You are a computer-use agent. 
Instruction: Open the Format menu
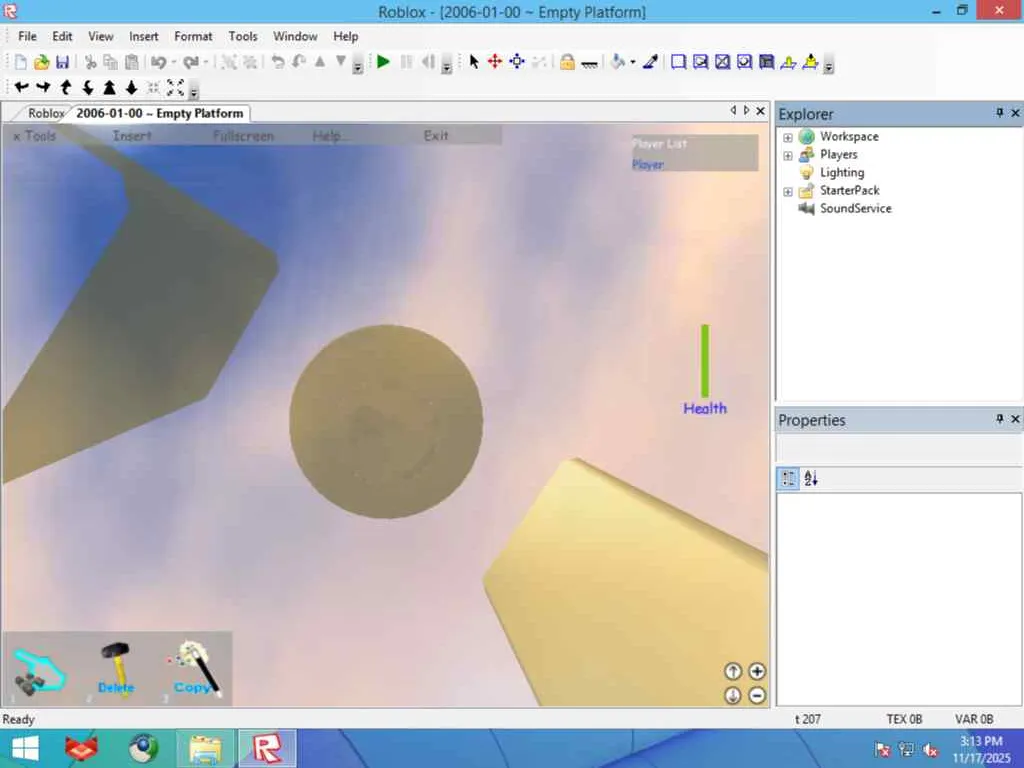click(x=193, y=37)
